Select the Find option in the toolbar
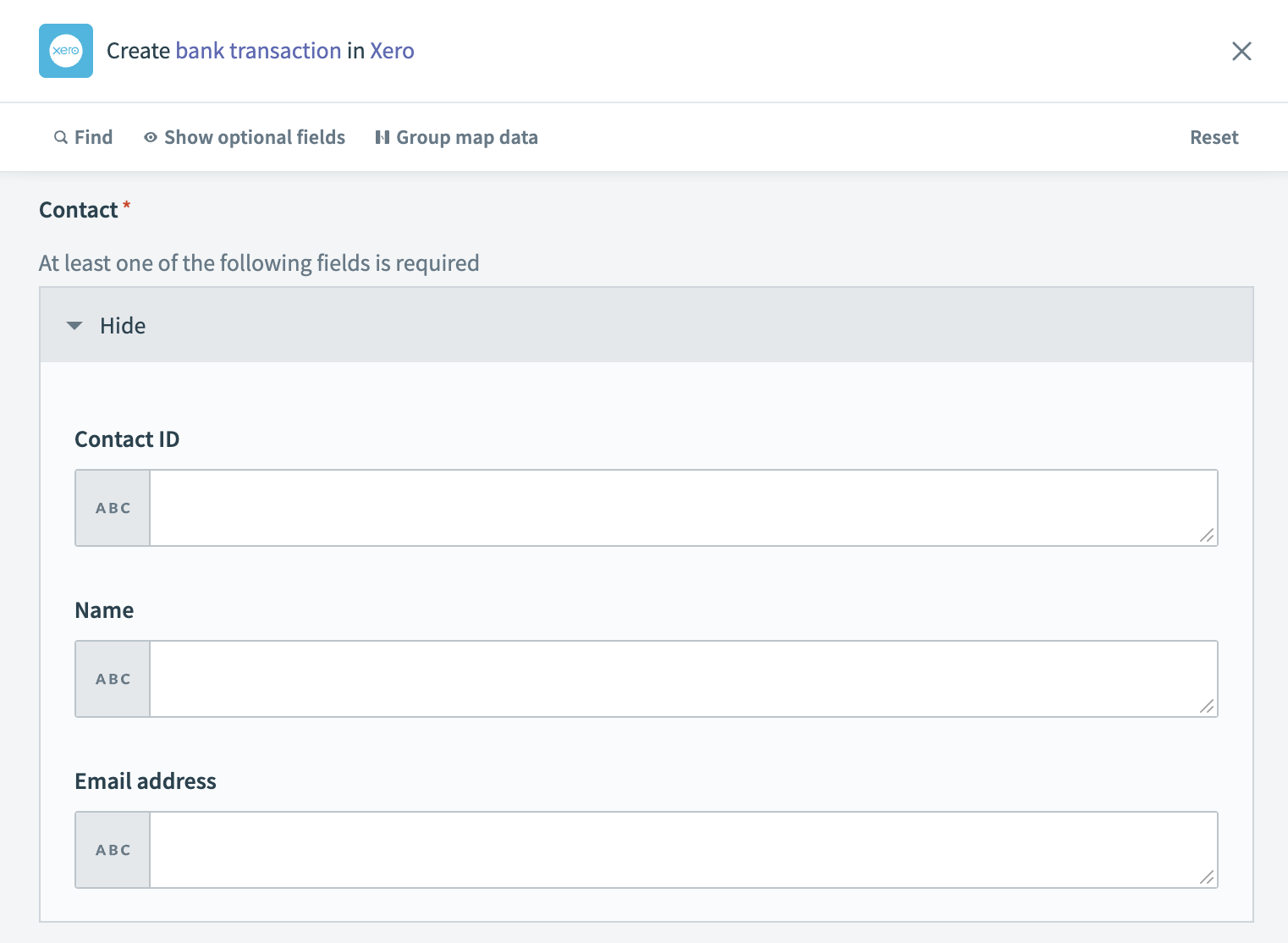 coord(93,136)
